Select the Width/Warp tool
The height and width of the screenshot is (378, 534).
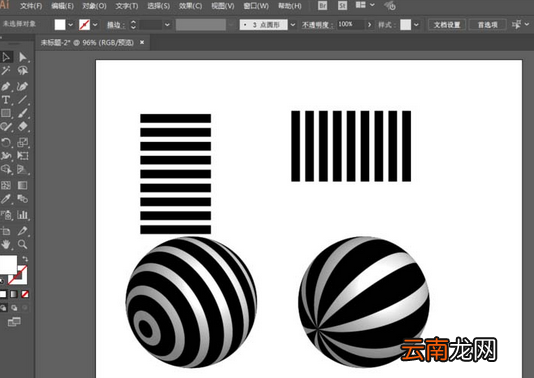(6, 156)
